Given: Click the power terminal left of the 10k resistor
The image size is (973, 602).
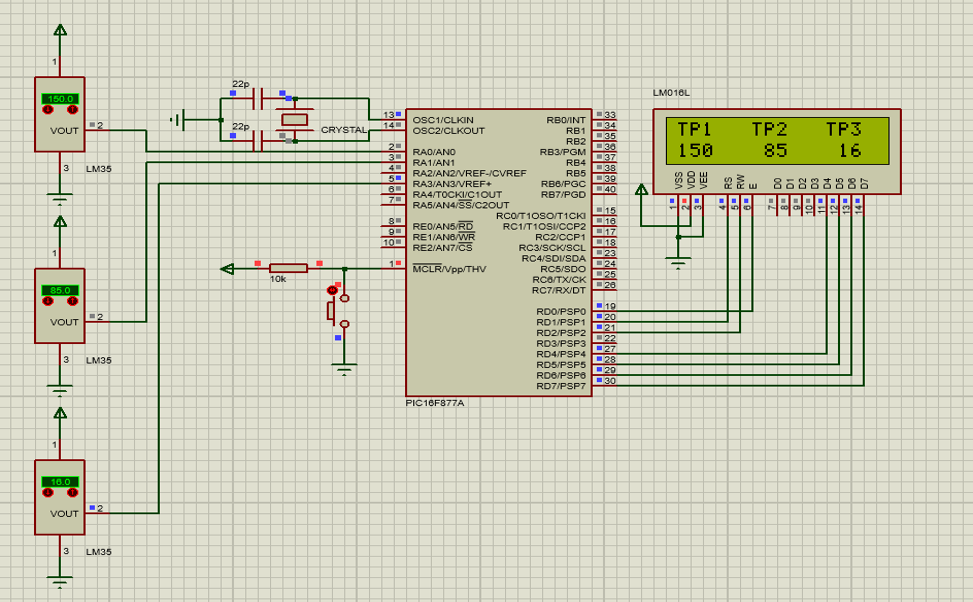Looking at the screenshot, I should tap(227, 268).
